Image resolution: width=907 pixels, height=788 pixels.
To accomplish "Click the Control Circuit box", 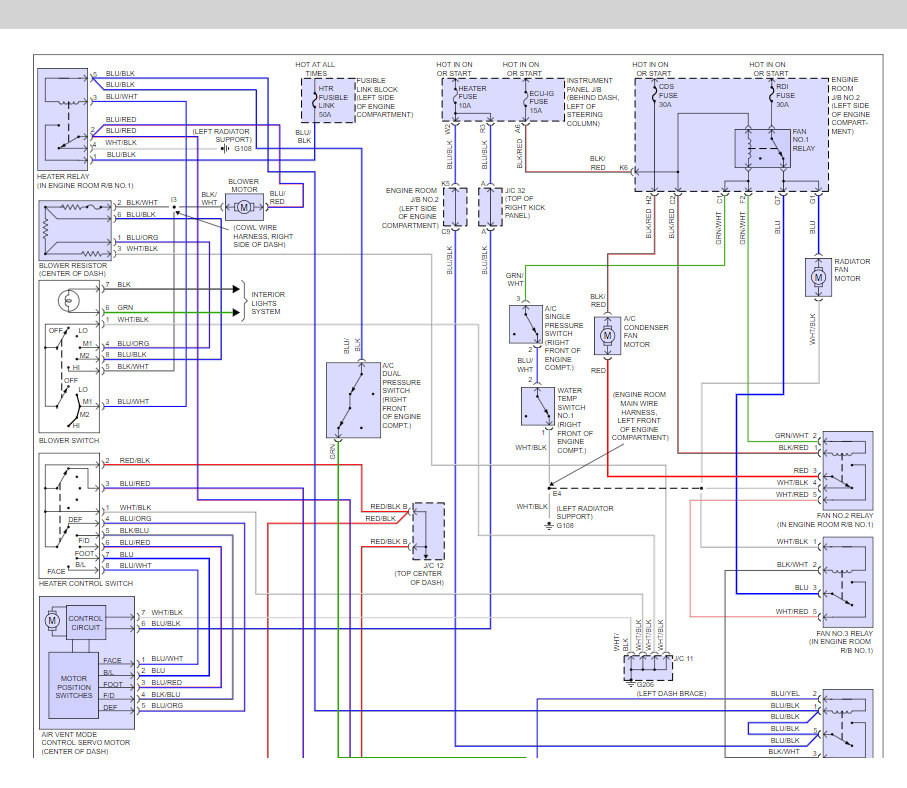I will (86, 623).
